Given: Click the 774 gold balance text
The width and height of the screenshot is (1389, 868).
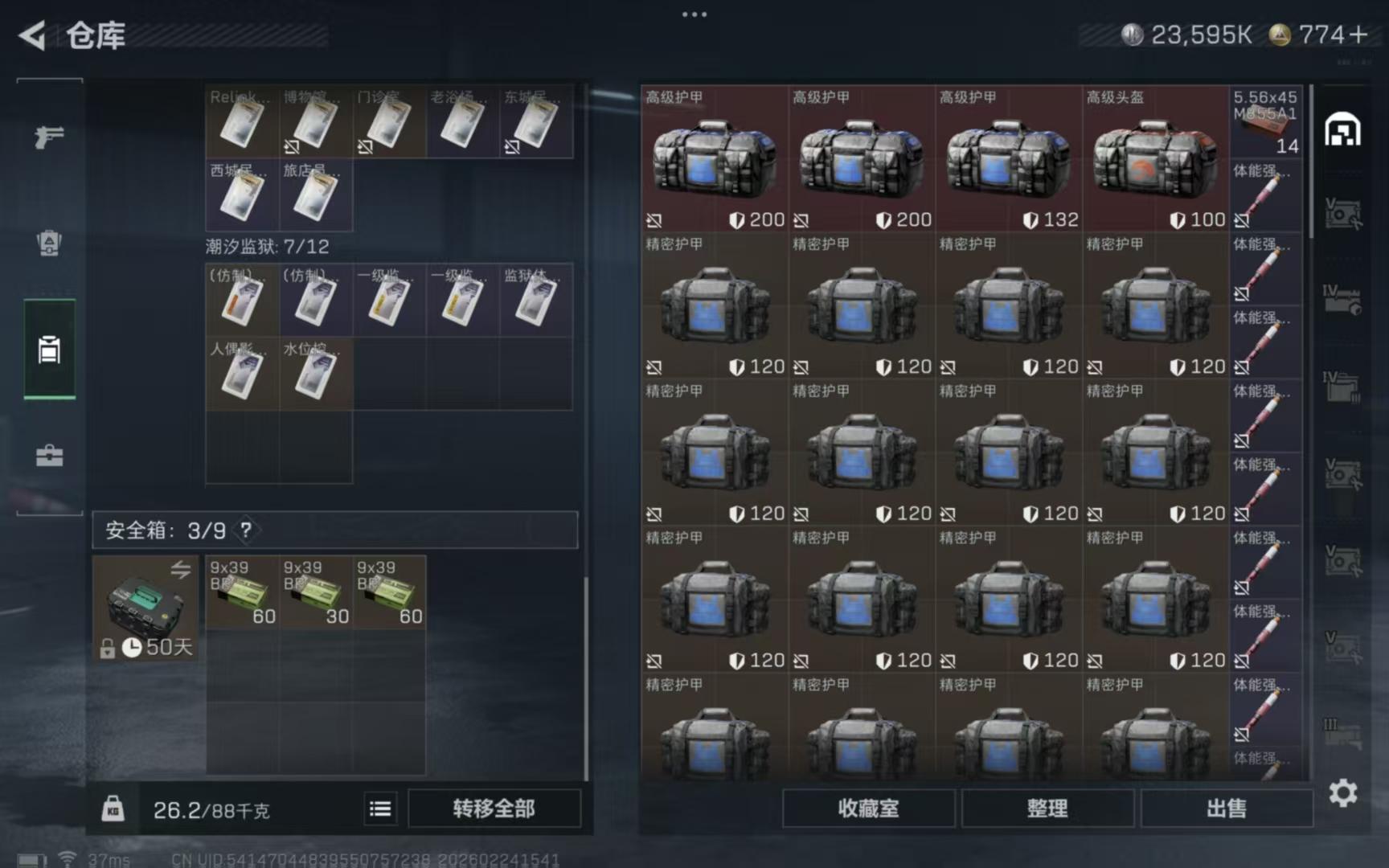Looking at the screenshot, I should [1322, 35].
